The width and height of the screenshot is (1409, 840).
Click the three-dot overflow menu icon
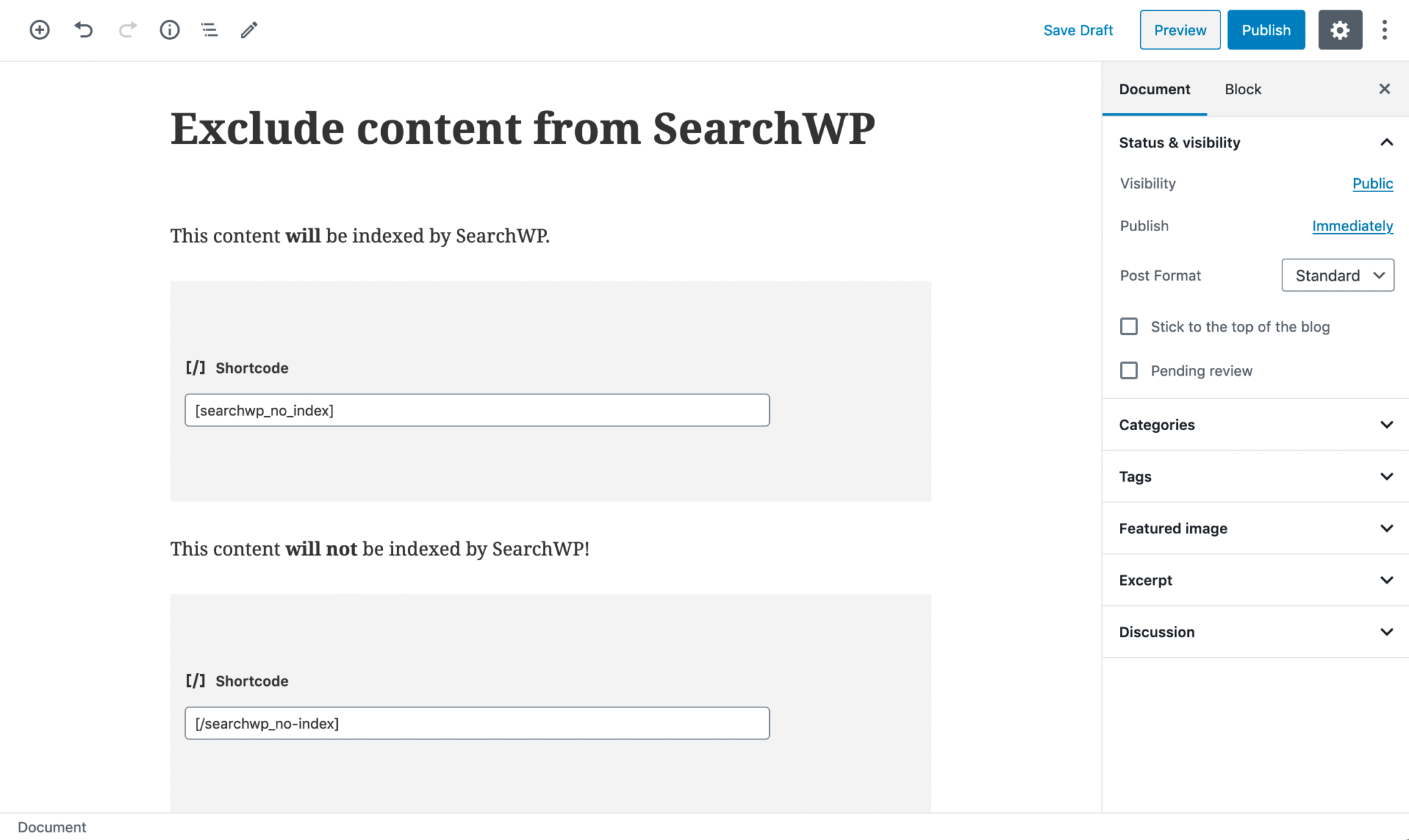pos(1385,30)
